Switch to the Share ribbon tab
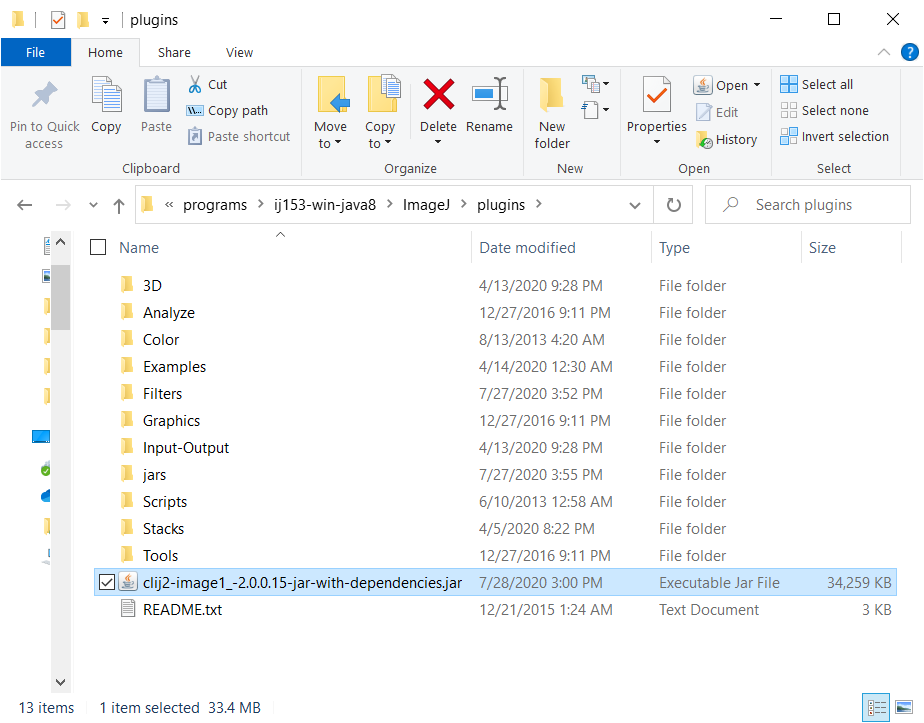This screenshot has width=924, height=723. point(174,52)
